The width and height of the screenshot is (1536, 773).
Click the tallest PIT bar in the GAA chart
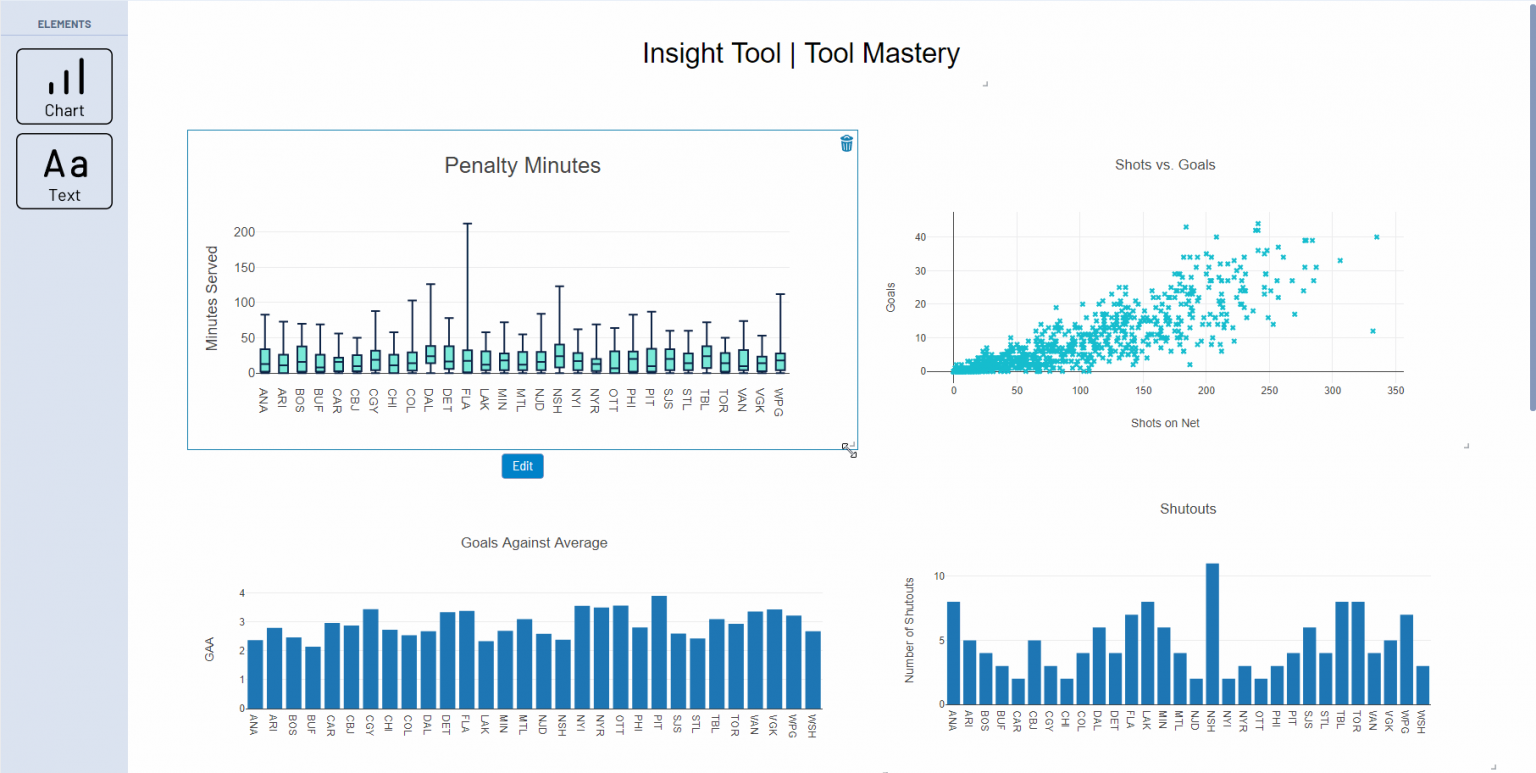658,650
